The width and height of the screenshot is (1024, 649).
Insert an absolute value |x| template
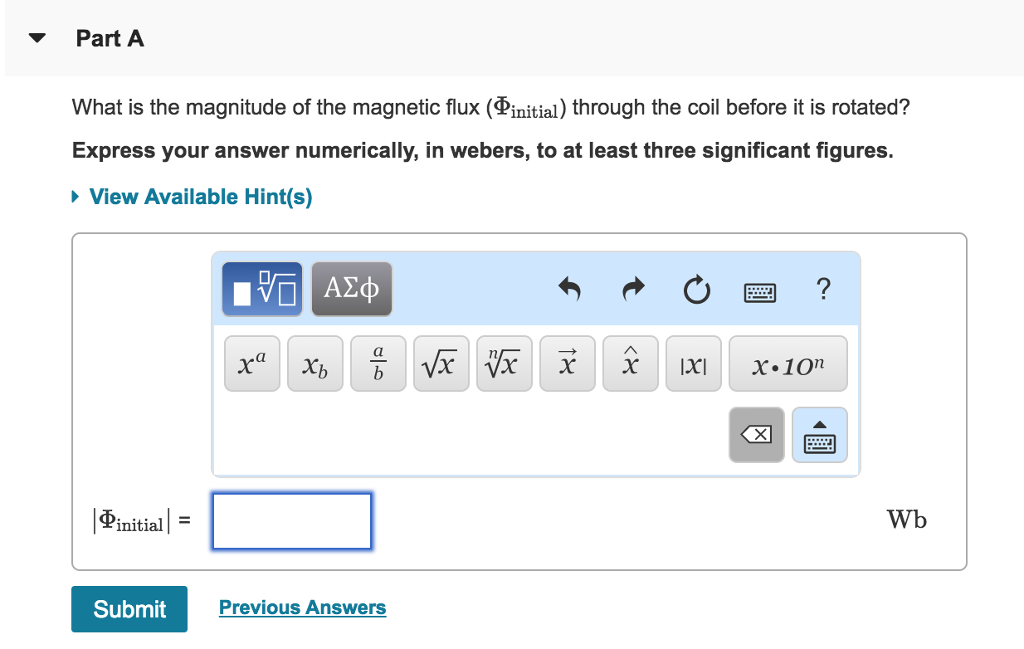click(692, 363)
